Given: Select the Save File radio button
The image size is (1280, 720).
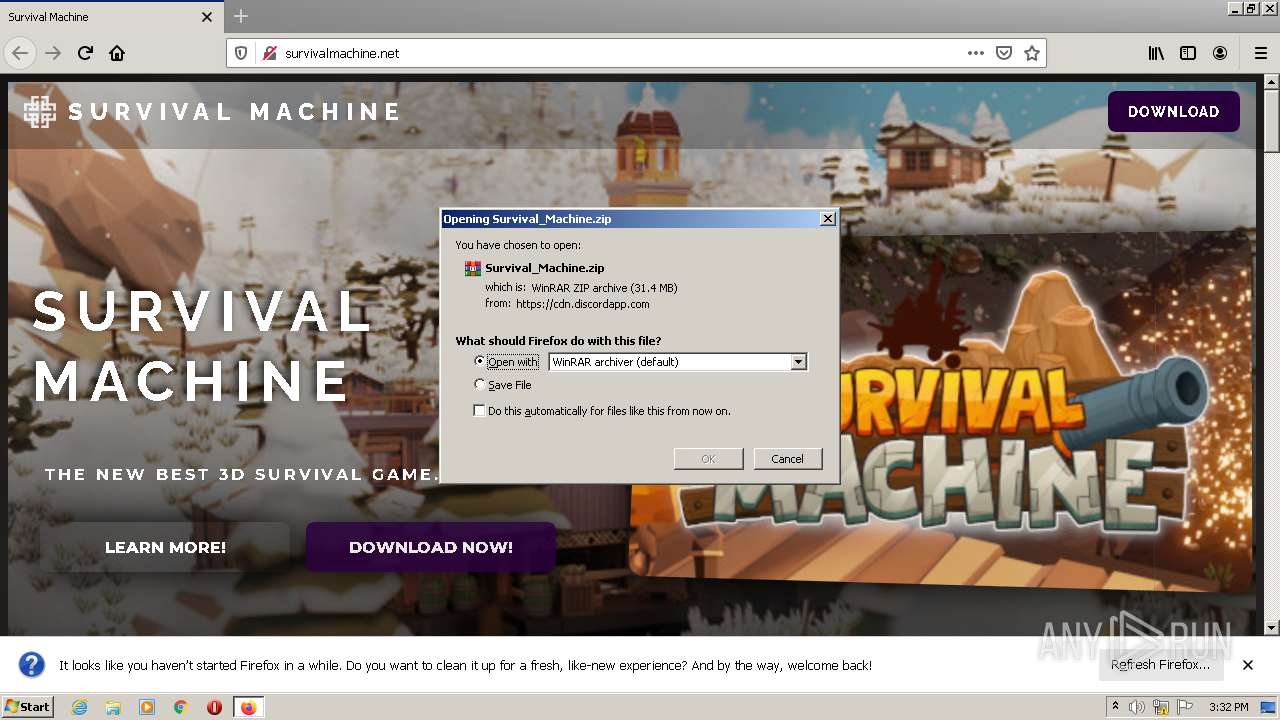Looking at the screenshot, I should (x=480, y=384).
